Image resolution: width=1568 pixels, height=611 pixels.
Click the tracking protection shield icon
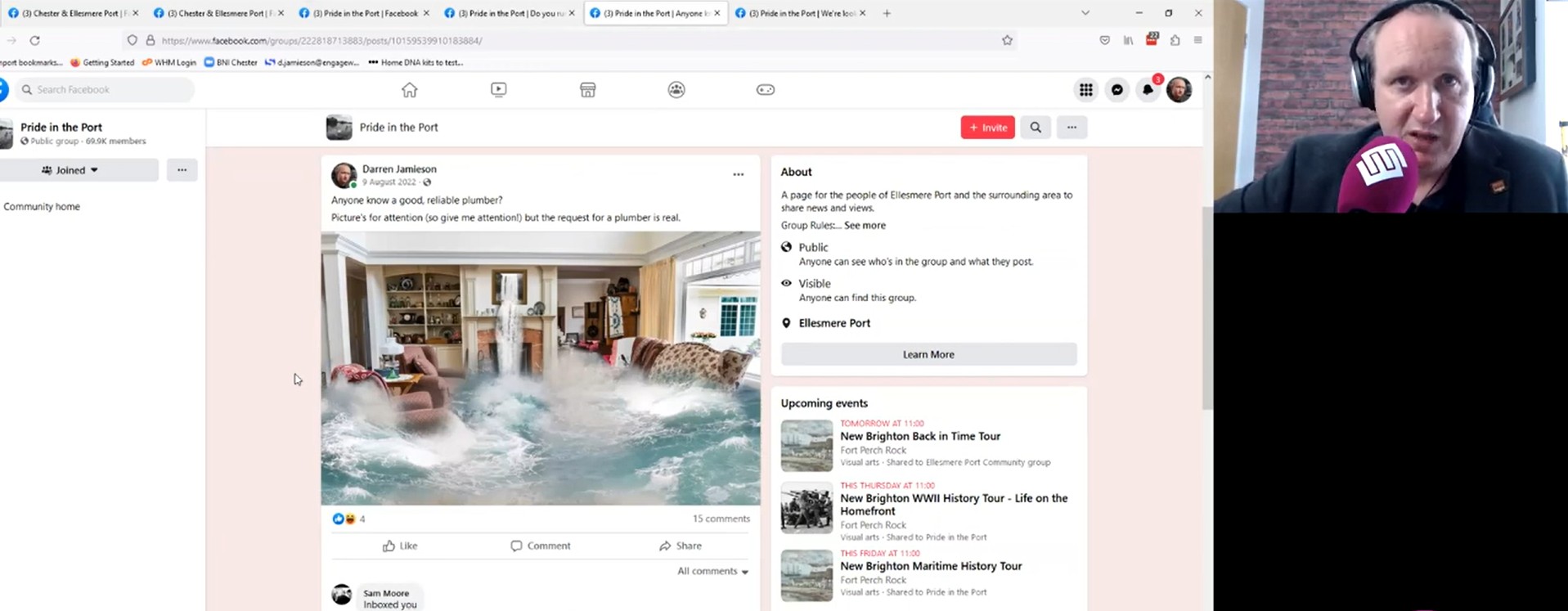pos(132,40)
